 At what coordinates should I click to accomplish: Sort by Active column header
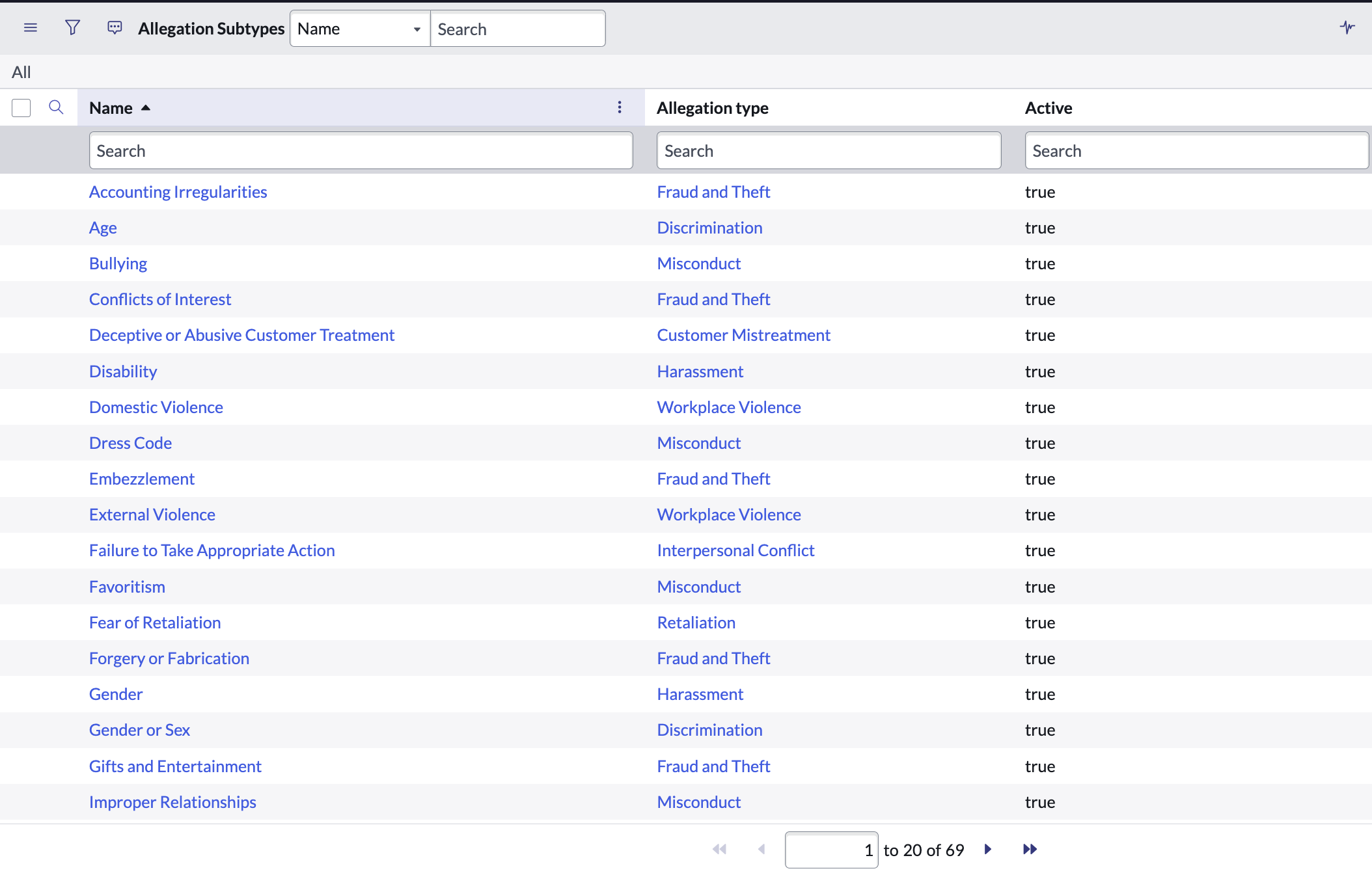[1049, 108]
